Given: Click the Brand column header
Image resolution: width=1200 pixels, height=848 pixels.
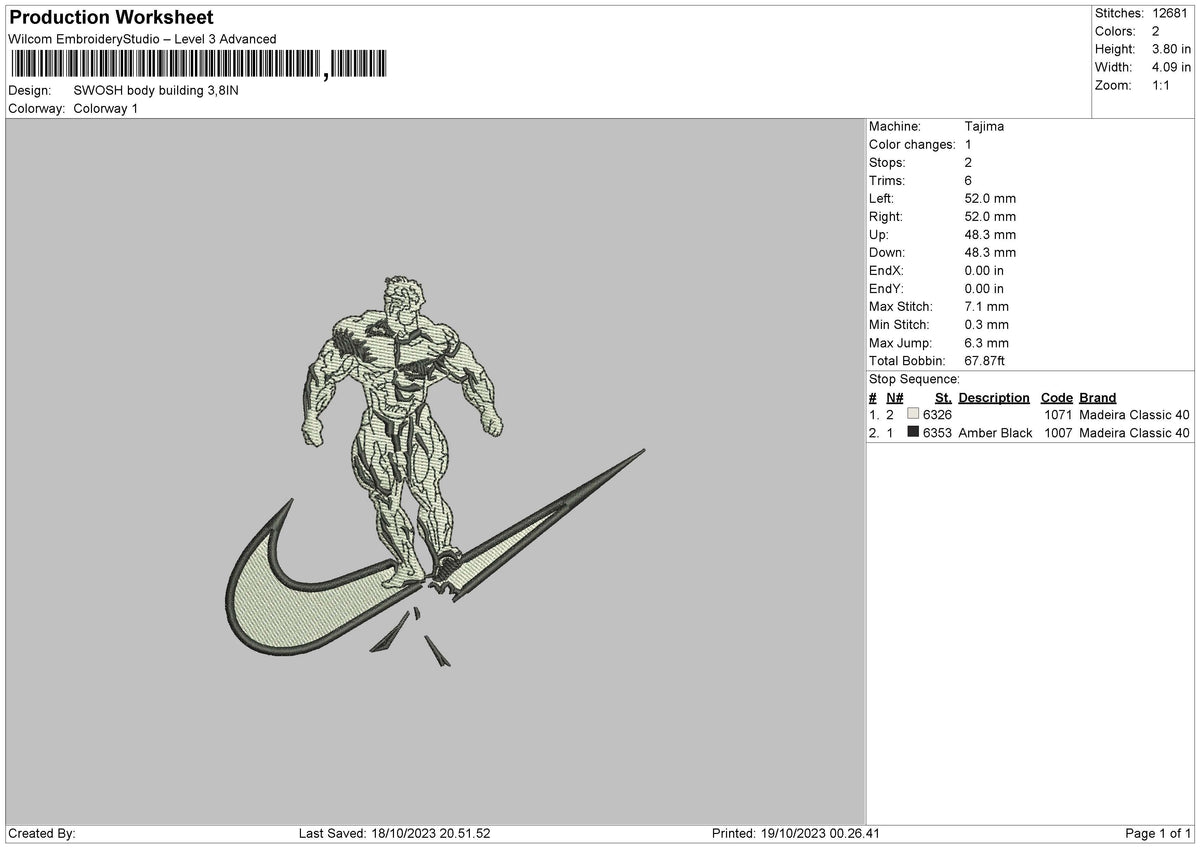Looking at the screenshot, I should (1097, 398).
